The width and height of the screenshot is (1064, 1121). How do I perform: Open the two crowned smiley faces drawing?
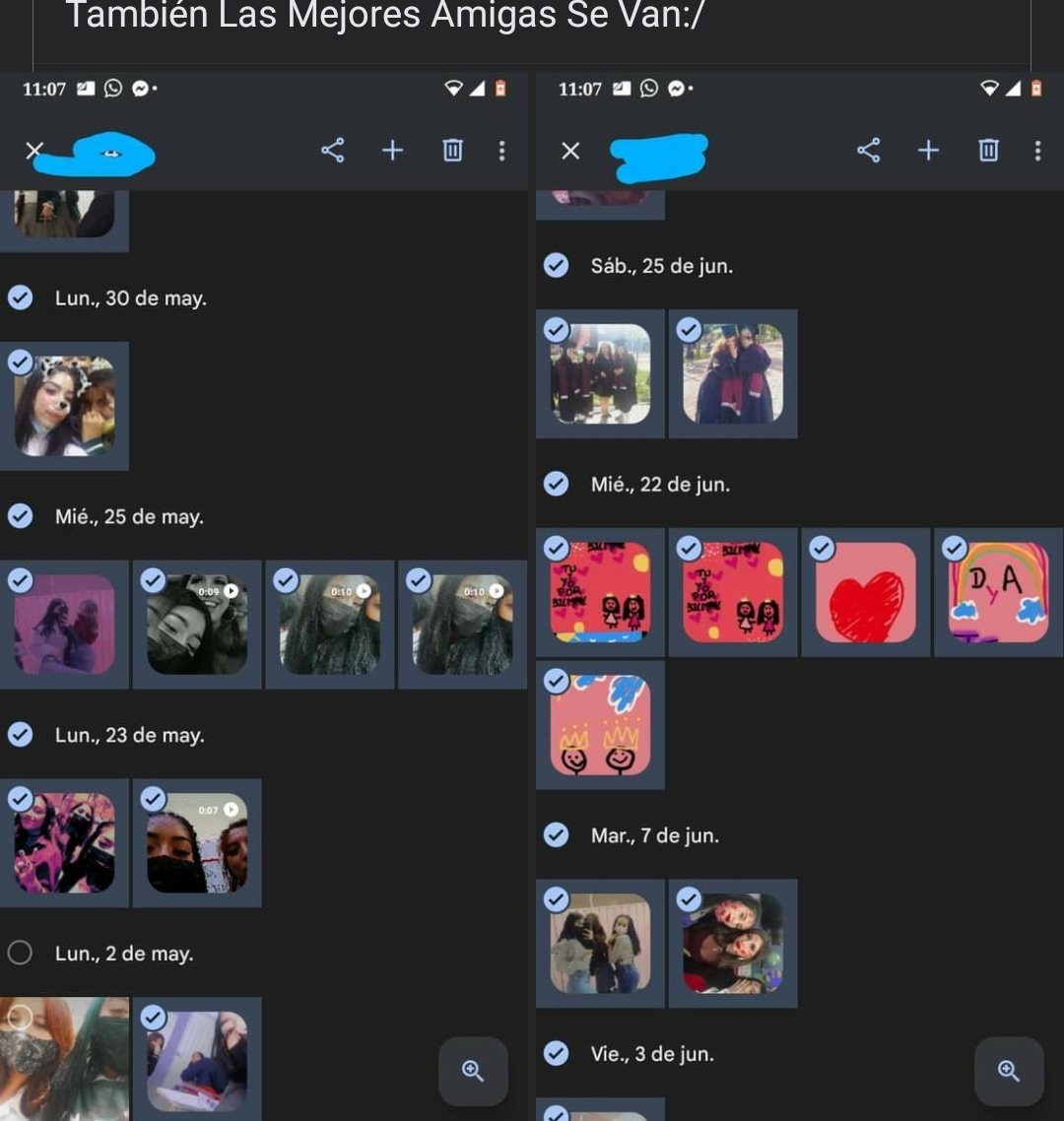click(601, 725)
